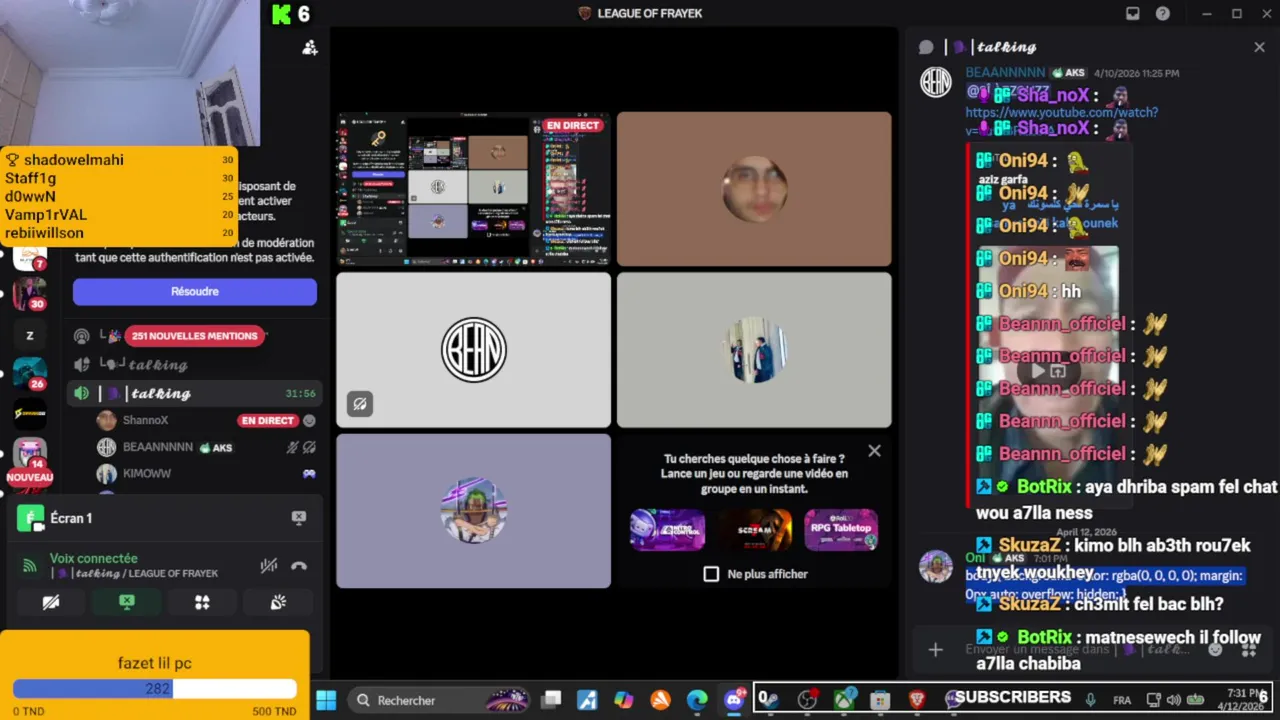Screen dimensions: 1280x720
Task: Check the Ne plus afficher checkbox
Action: [711, 574]
